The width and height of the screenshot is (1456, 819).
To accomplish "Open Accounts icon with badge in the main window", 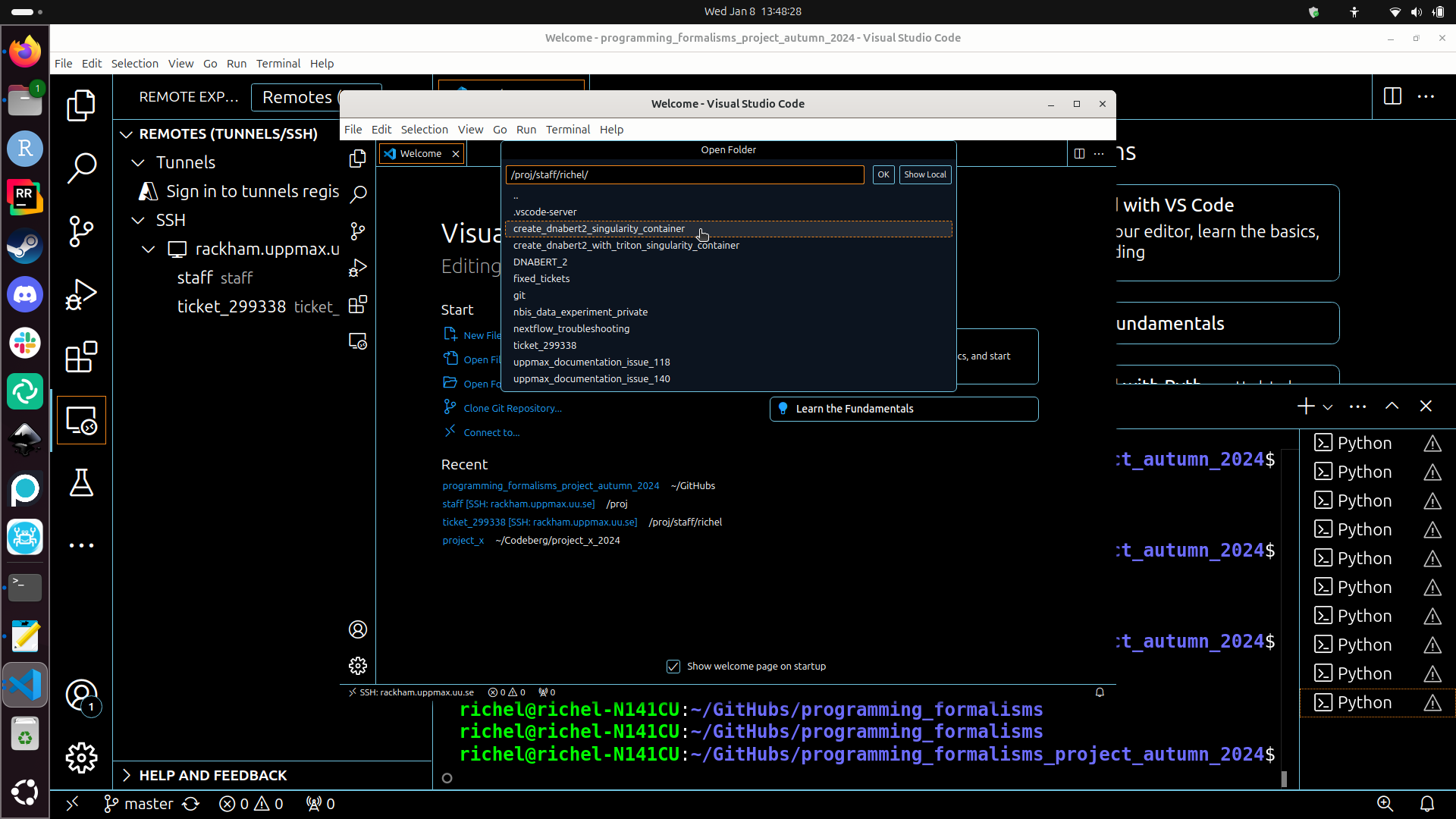I will (83, 696).
